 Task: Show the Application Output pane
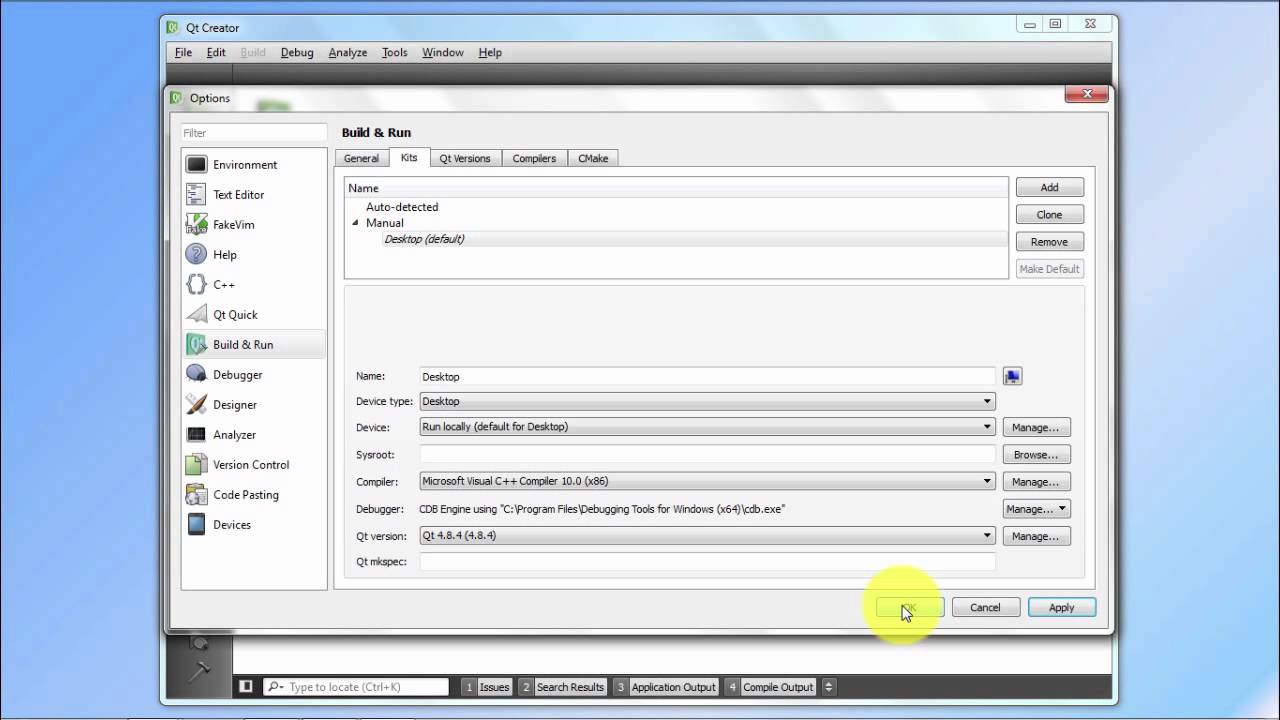pos(666,687)
